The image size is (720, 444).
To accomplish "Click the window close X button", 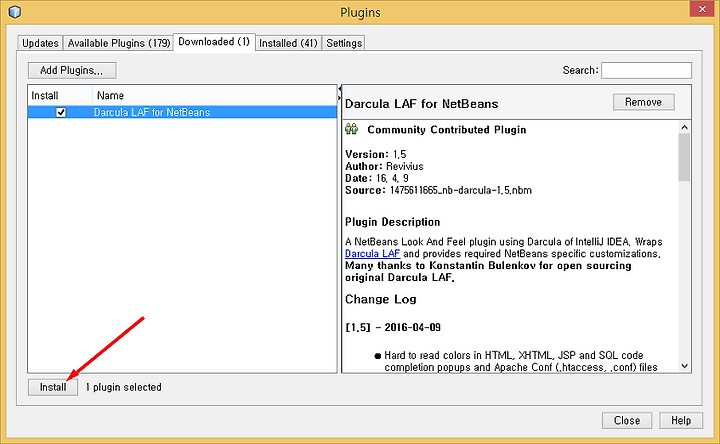I will point(702,9).
